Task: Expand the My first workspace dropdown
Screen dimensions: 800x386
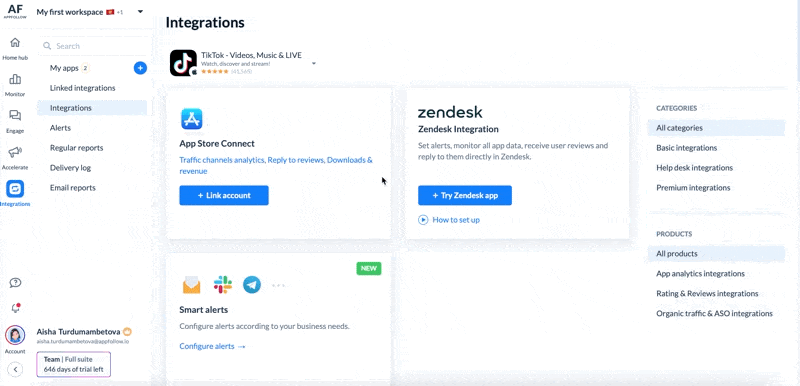Action: click(x=140, y=12)
